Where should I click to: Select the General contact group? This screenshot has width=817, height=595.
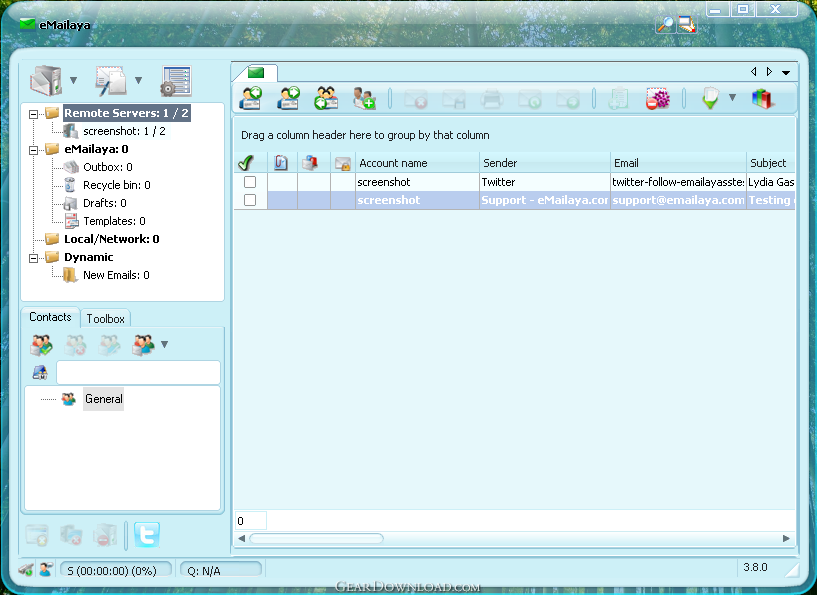[104, 399]
